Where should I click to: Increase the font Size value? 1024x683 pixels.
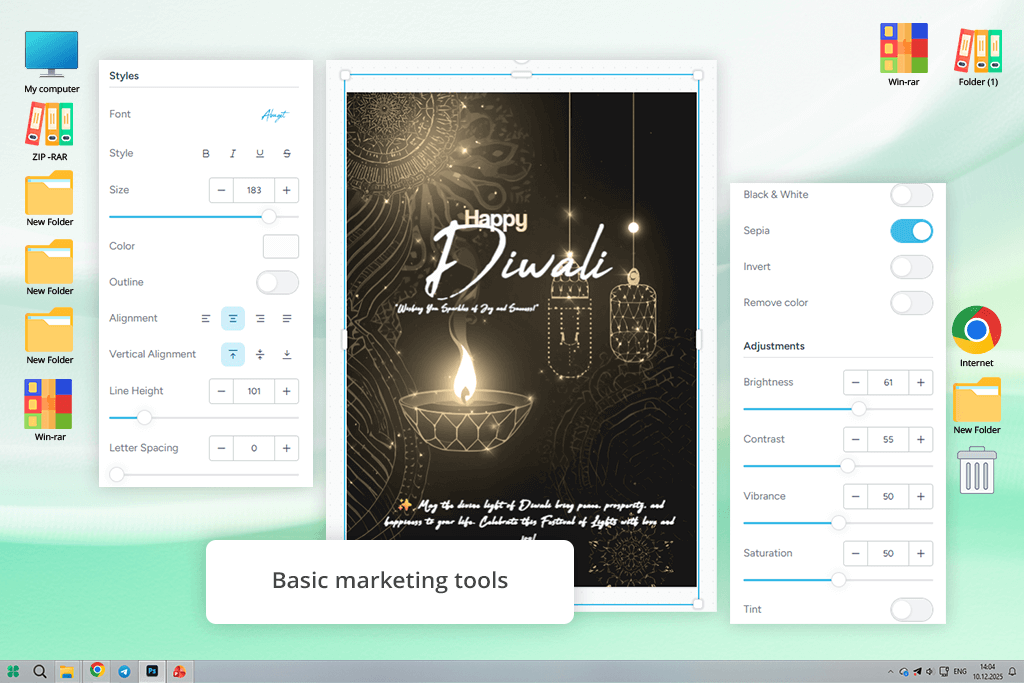click(286, 190)
